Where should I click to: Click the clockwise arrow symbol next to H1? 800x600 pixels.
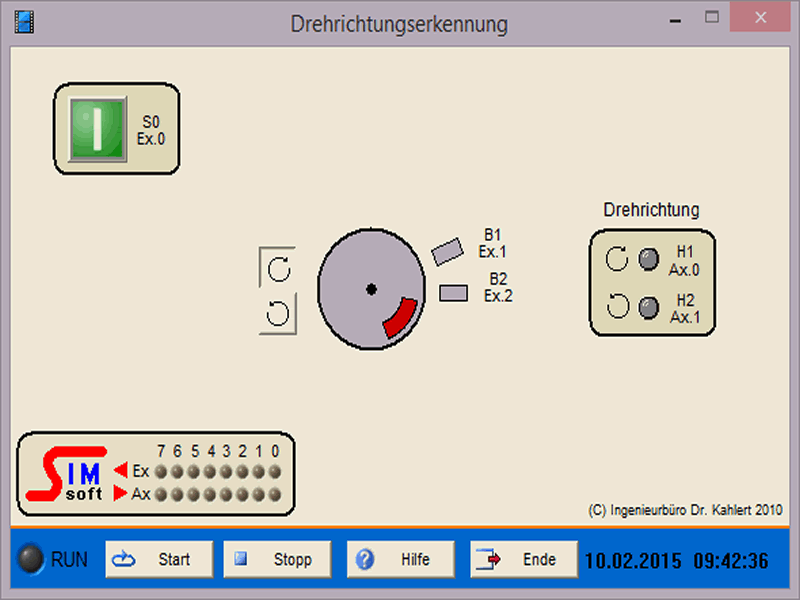(x=617, y=260)
